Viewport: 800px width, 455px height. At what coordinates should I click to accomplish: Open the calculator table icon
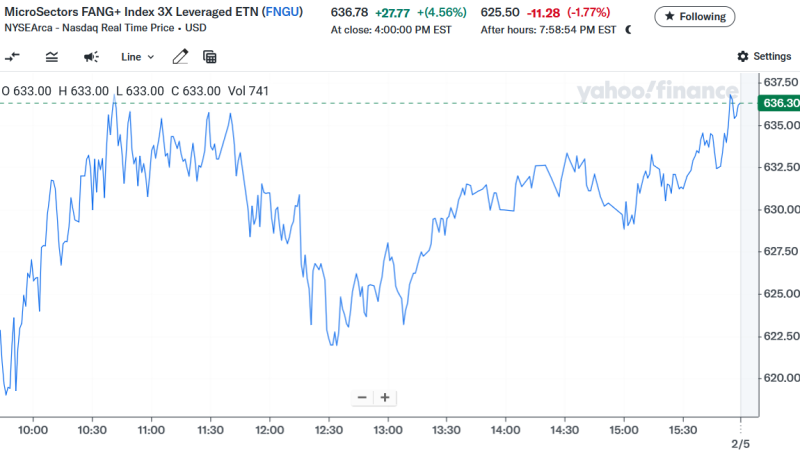(210, 57)
